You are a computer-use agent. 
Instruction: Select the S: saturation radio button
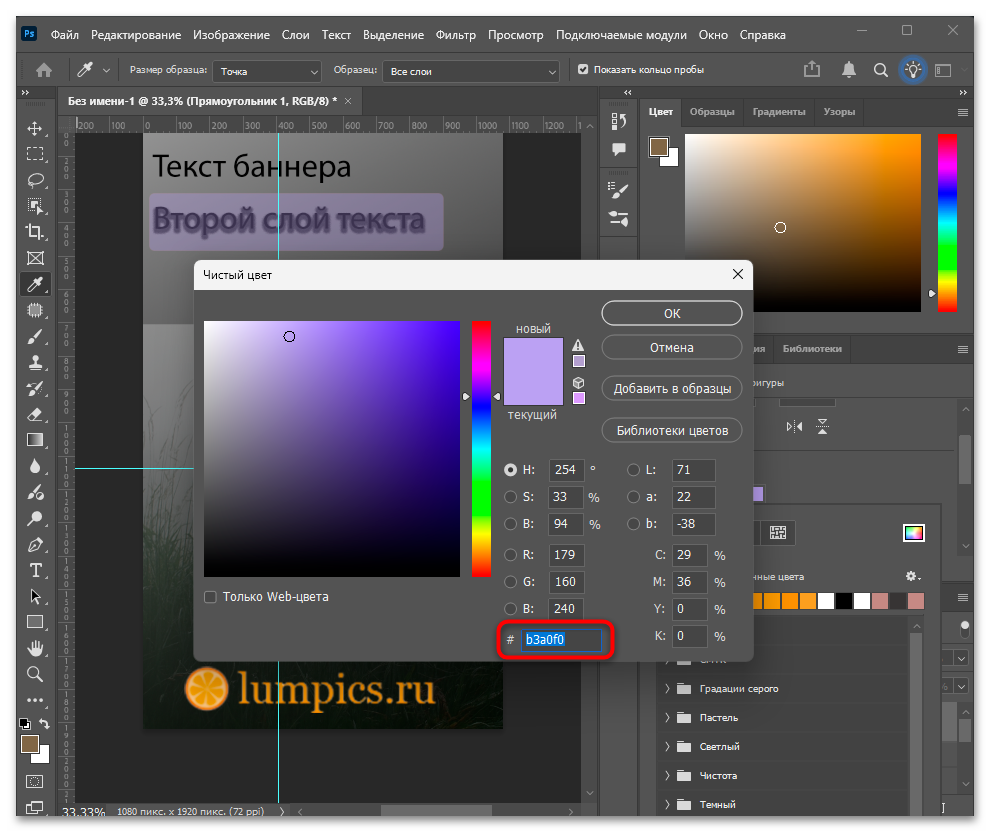(510, 497)
